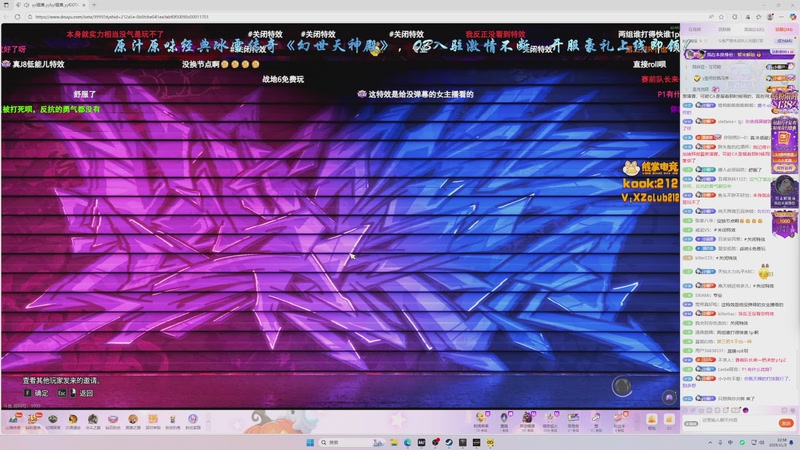The image size is (800, 450).
Task: Open Microsoft Edge from the taskbar
Action: [x=408, y=442]
